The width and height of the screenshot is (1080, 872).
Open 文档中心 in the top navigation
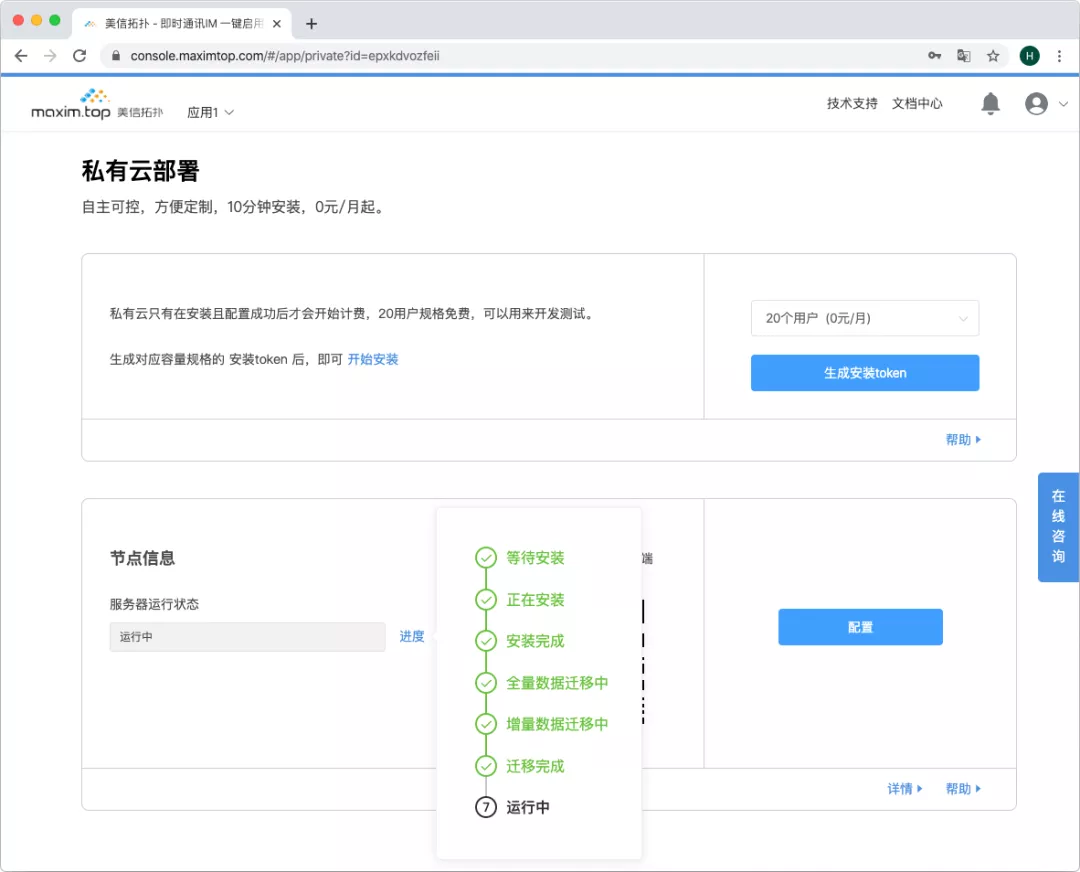pos(917,103)
